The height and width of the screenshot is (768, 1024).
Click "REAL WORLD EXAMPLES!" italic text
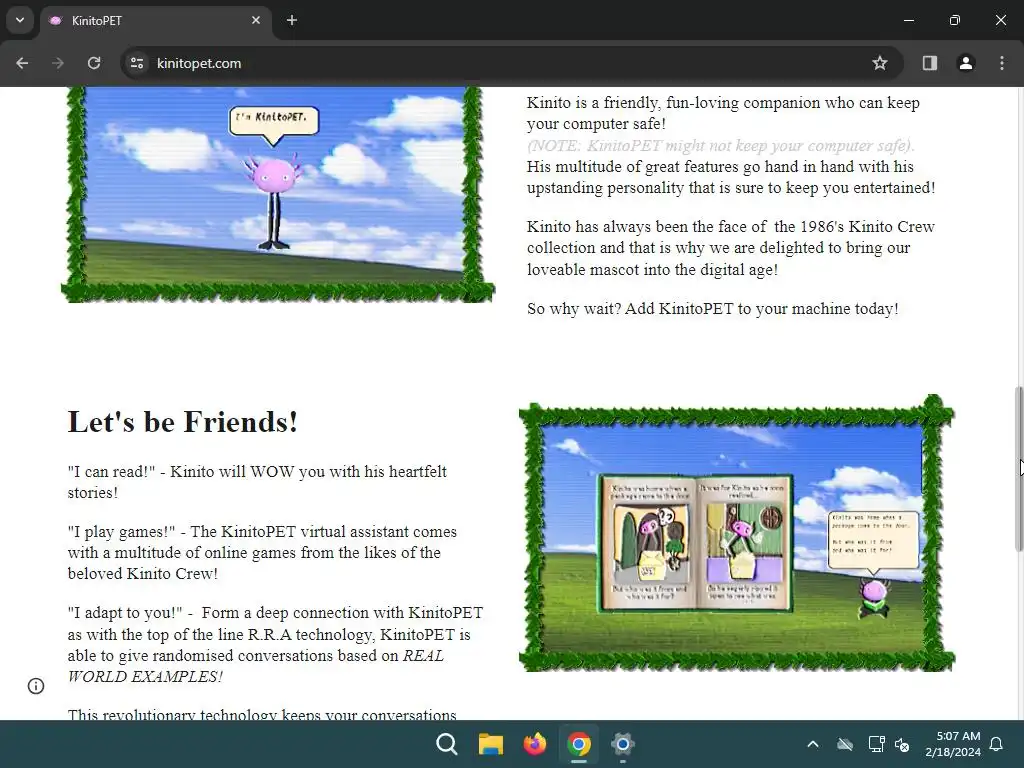(255, 666)
